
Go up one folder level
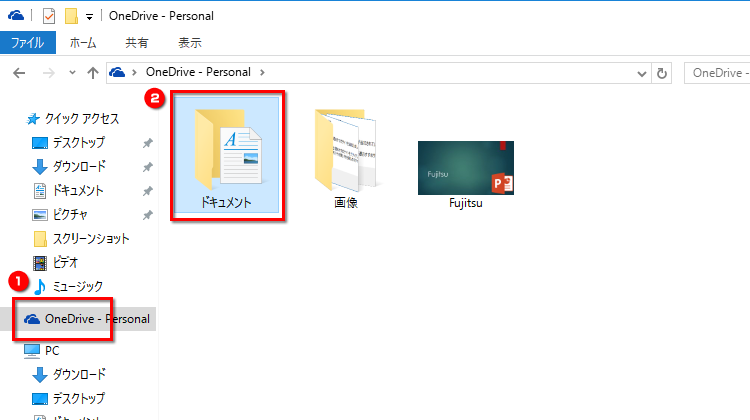[x=93, y=73]
